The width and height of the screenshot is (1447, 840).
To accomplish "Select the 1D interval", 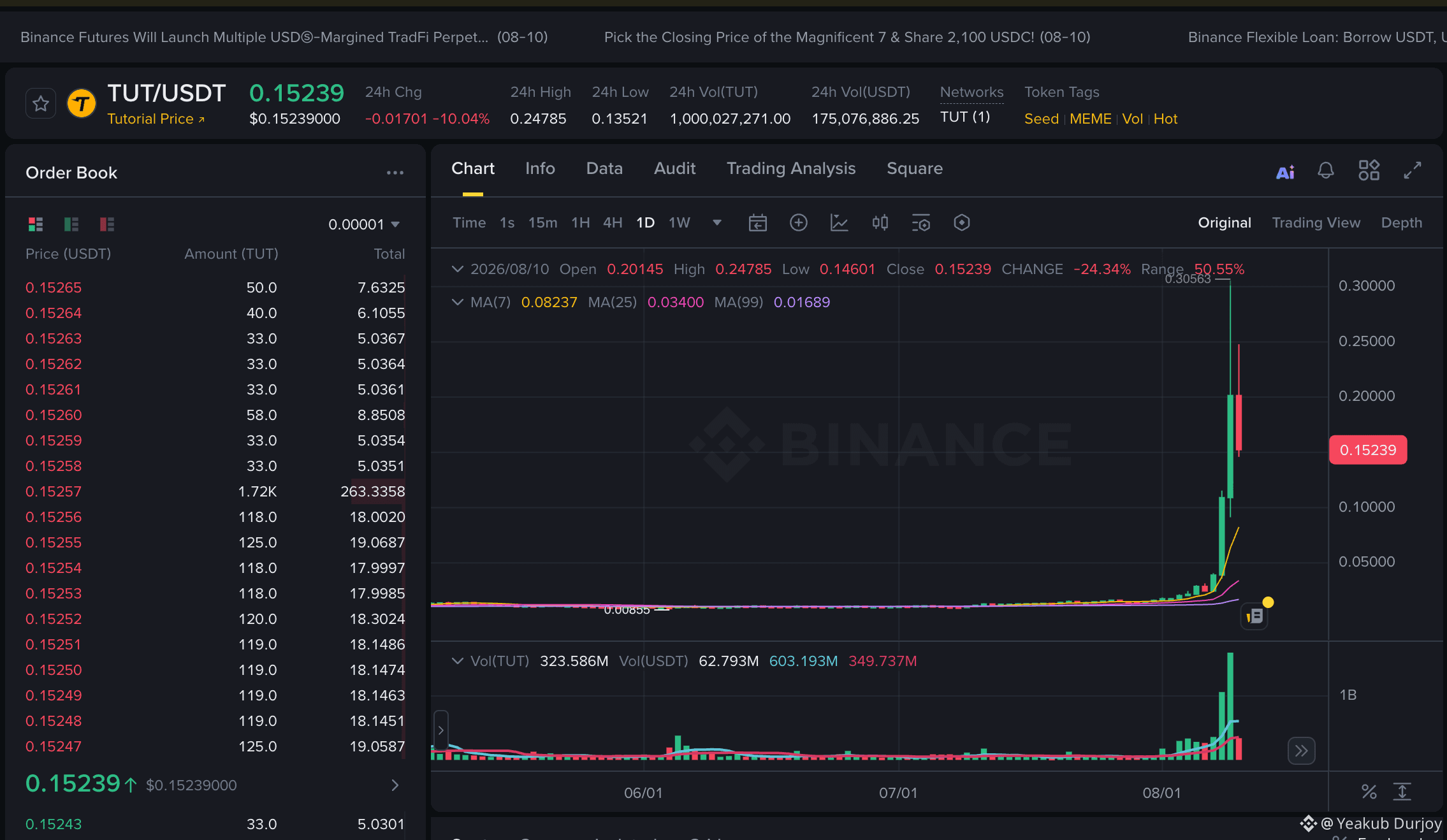I will (x=645, y=222).
